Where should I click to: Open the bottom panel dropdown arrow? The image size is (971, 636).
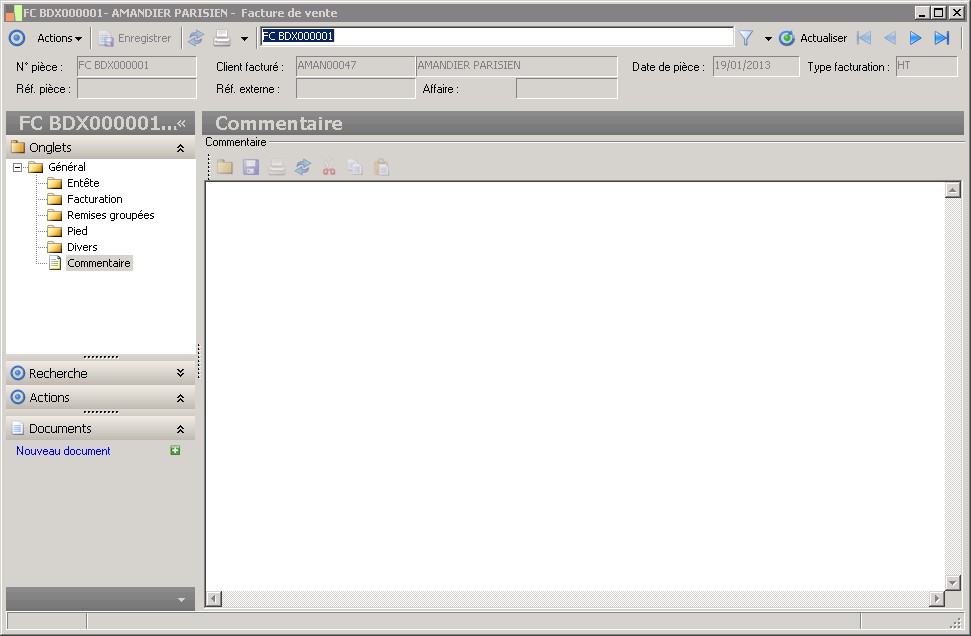[x=181, y=599]
